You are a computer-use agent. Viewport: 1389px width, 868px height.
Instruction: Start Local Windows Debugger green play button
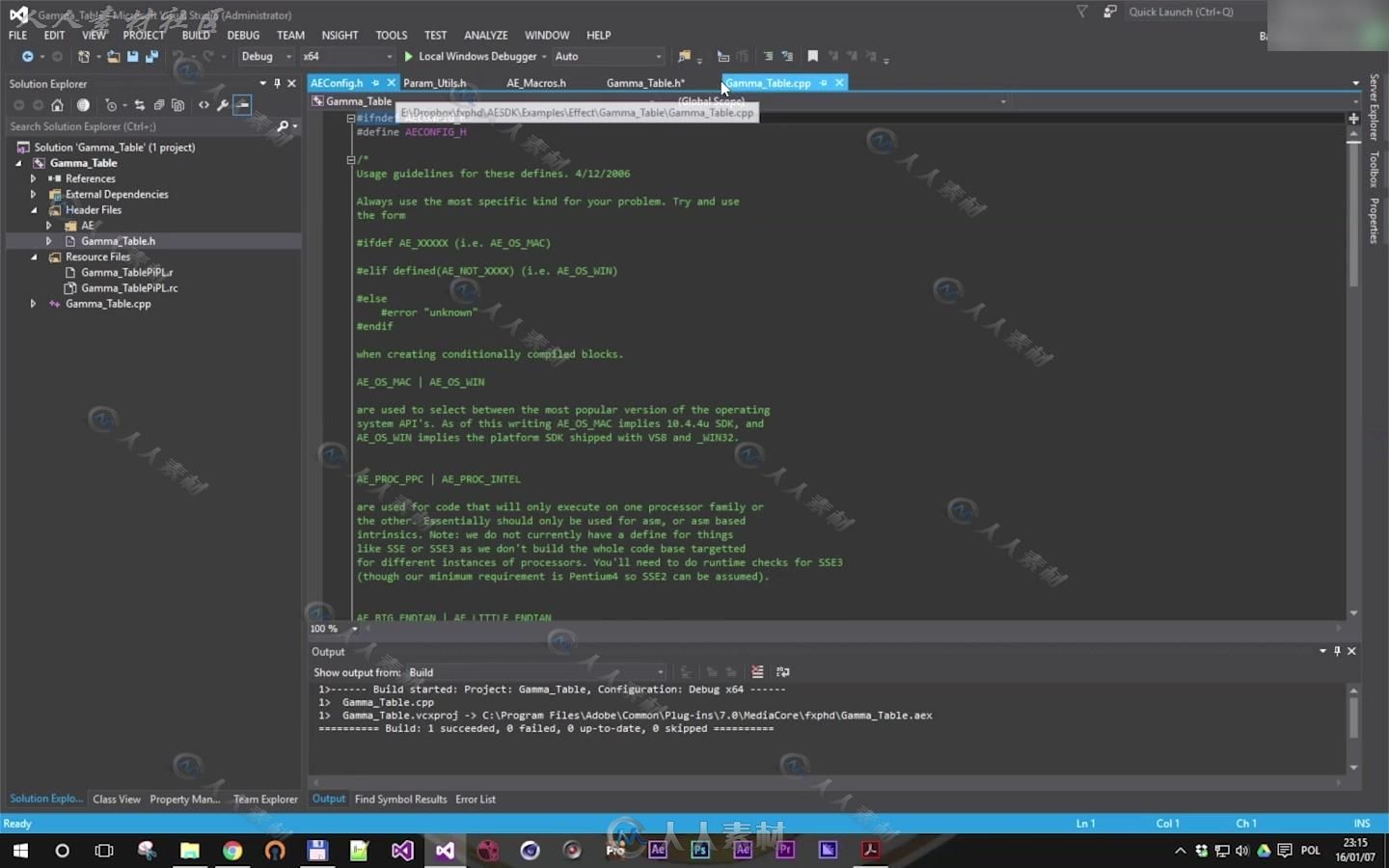(x=409, y=57)
